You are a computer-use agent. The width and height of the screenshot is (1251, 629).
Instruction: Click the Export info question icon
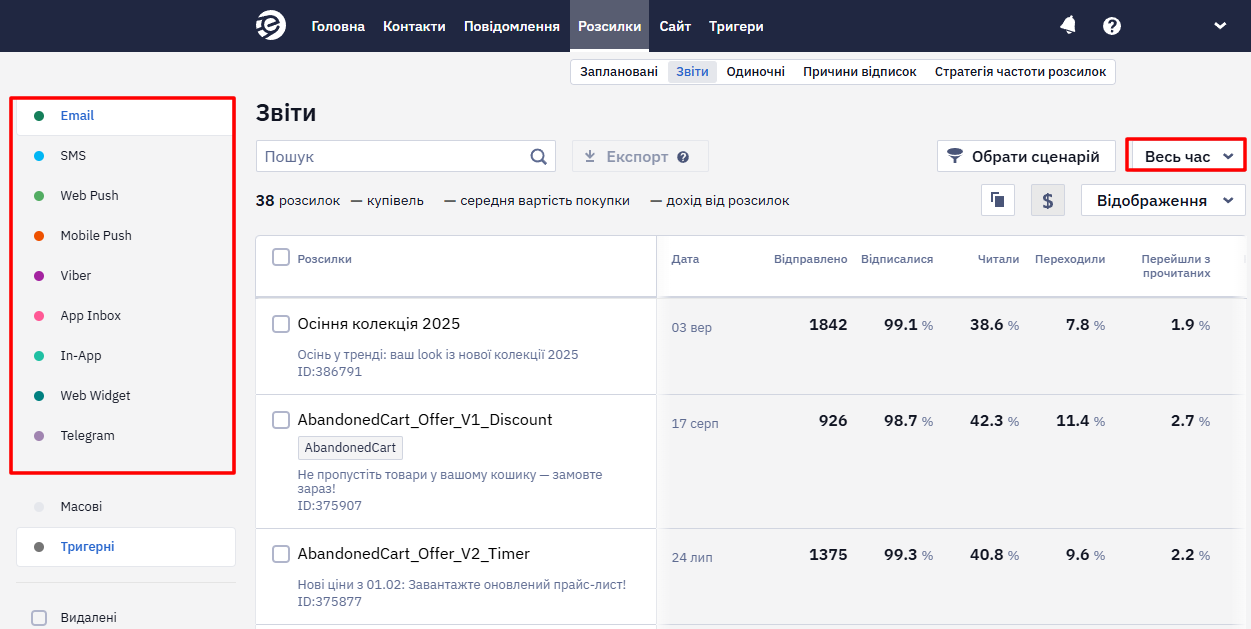(683, 157)
